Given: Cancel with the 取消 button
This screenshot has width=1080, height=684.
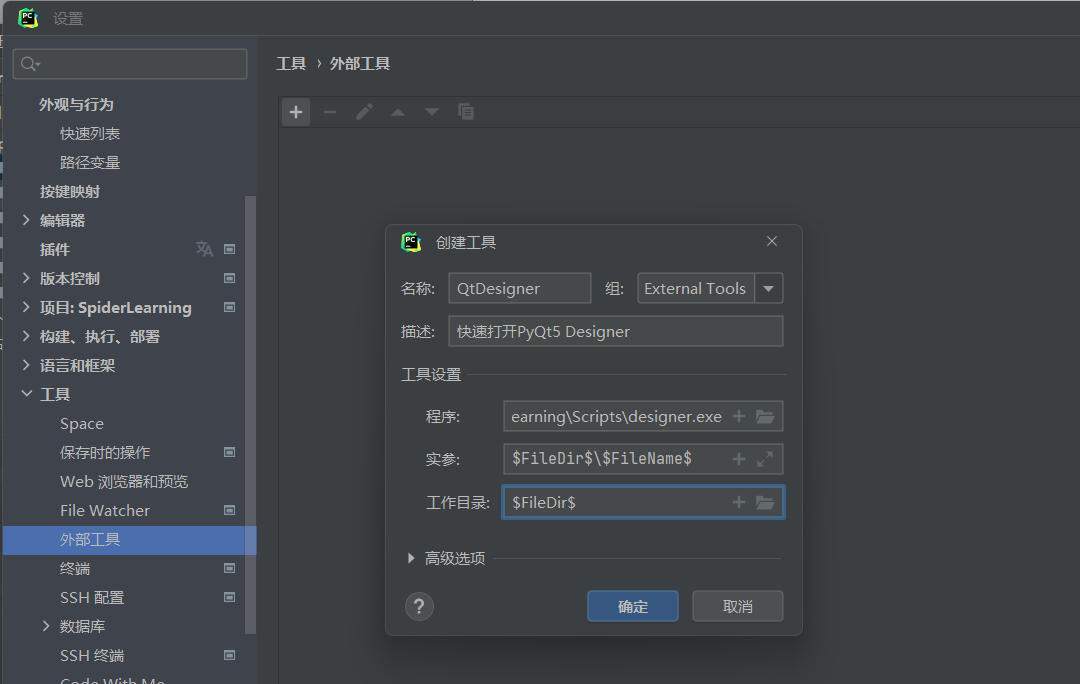Looking at the screenshot, I should 737,606.
